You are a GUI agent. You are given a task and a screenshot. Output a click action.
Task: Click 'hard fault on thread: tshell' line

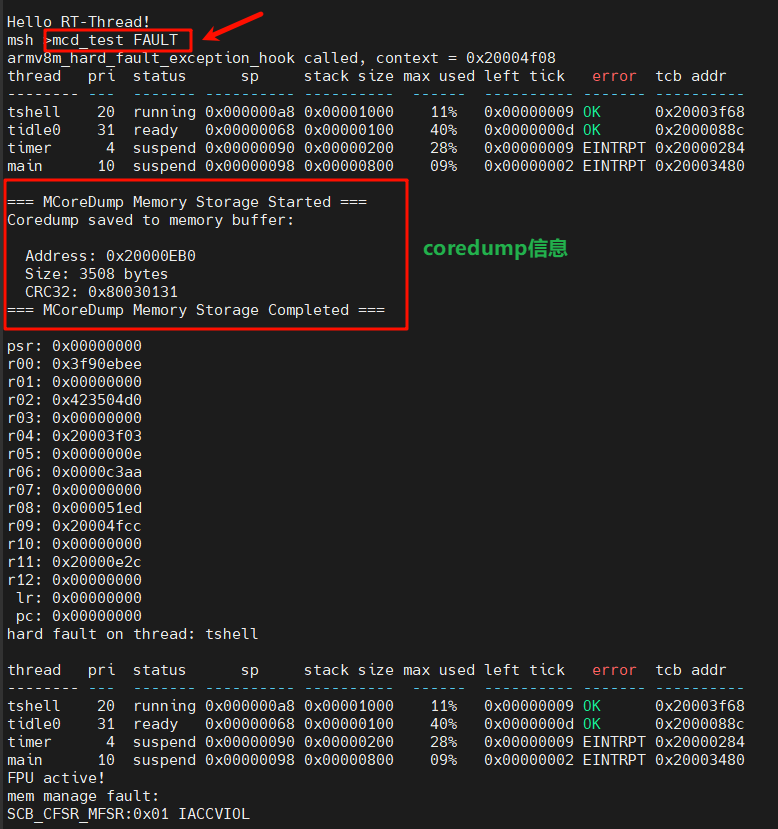pos(133,633)
